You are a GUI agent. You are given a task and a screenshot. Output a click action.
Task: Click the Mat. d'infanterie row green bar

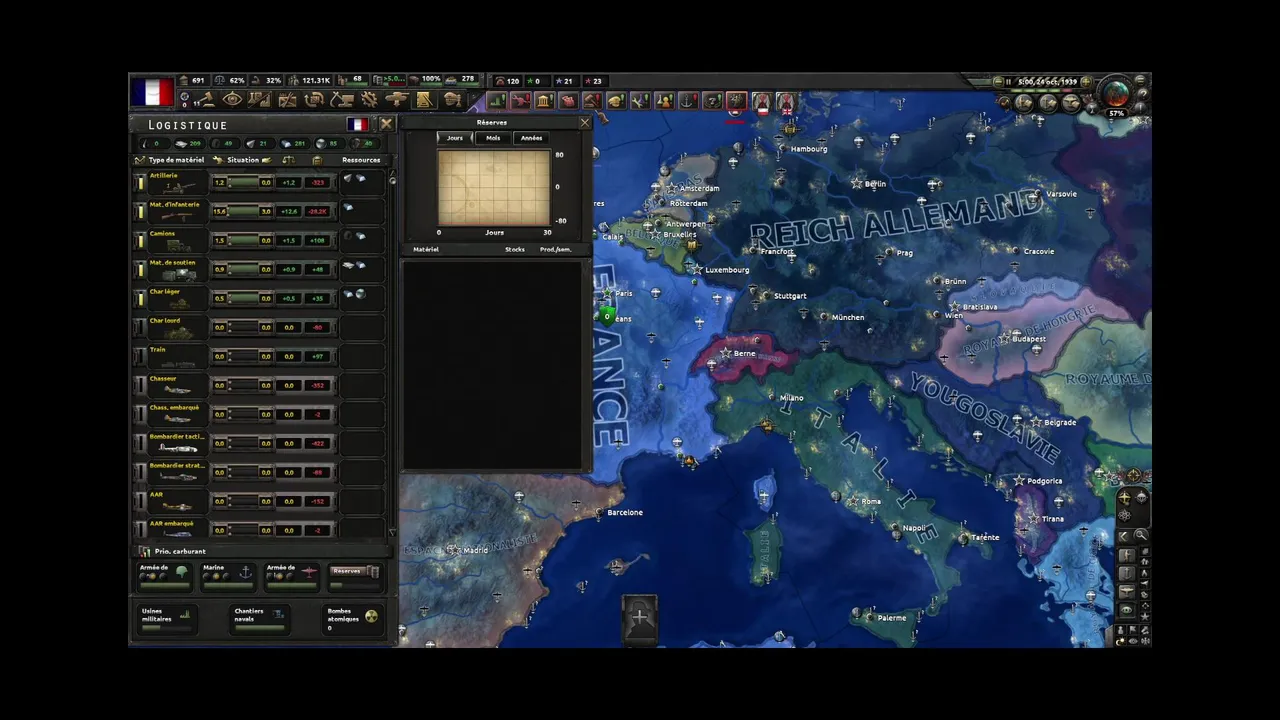pos(243,212)
